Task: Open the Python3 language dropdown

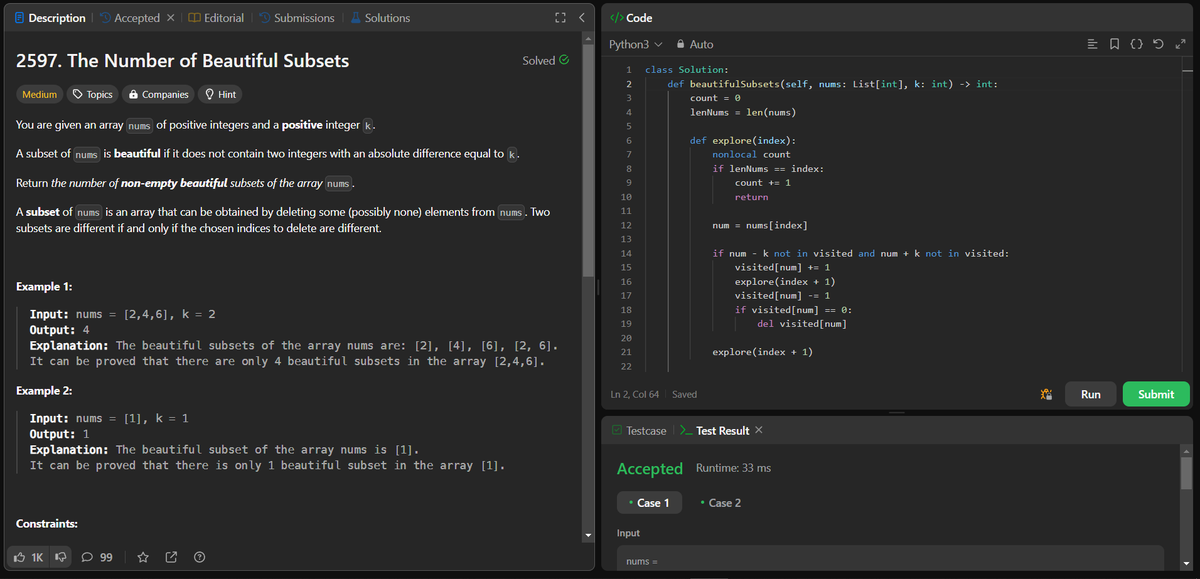Action: tap(636, 45)
